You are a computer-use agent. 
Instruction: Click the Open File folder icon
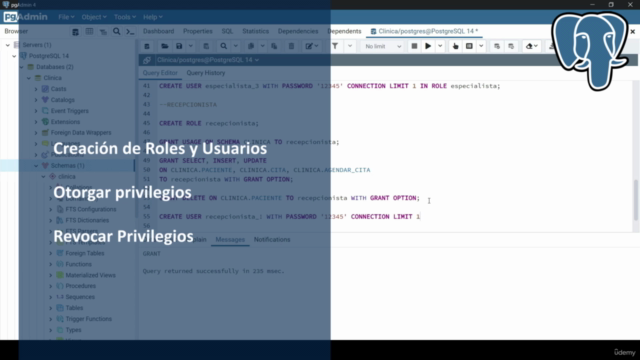(x=165, y=46)
